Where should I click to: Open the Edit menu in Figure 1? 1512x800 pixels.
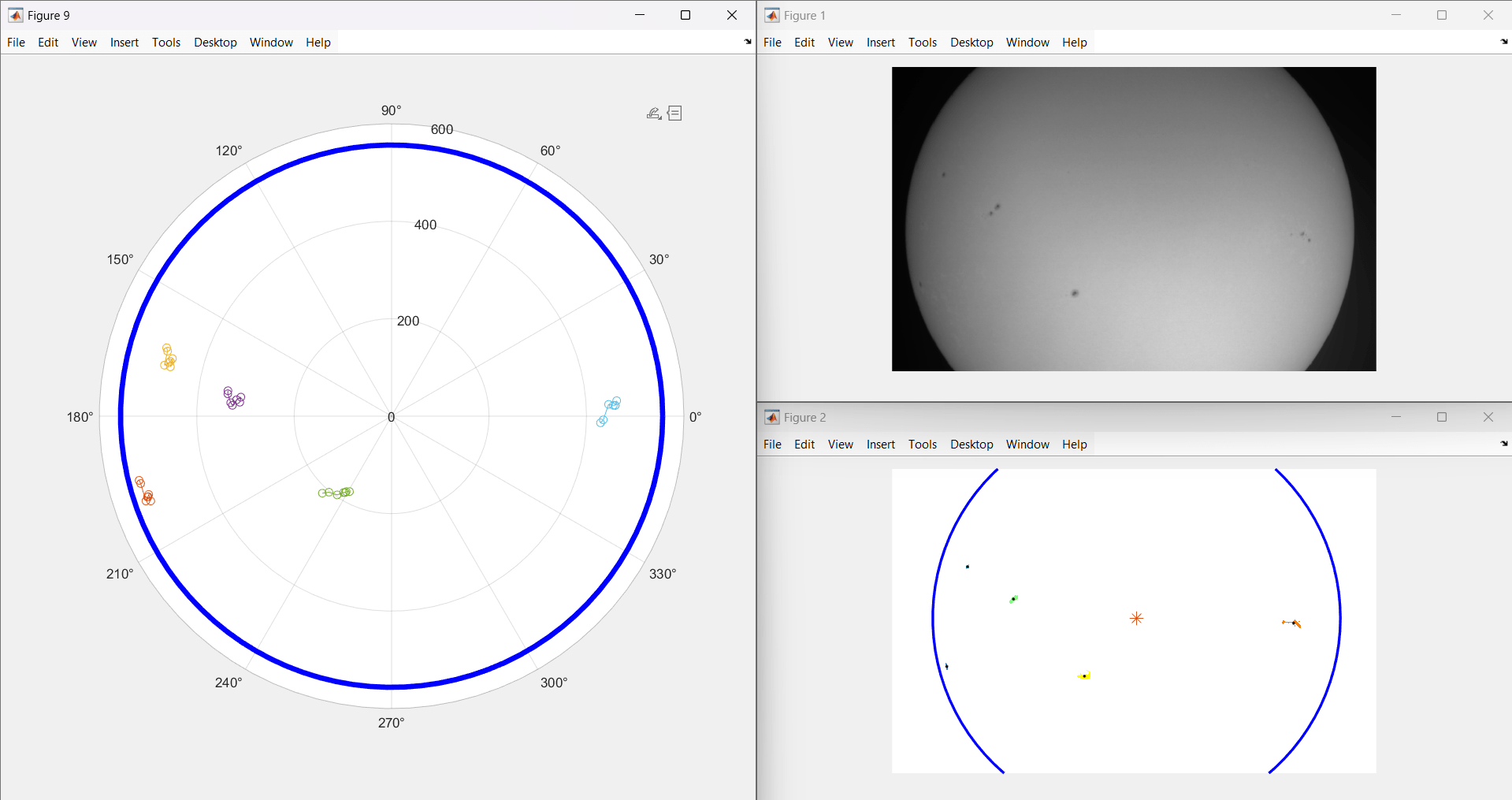pyautogui.click(x=804, y=43)
